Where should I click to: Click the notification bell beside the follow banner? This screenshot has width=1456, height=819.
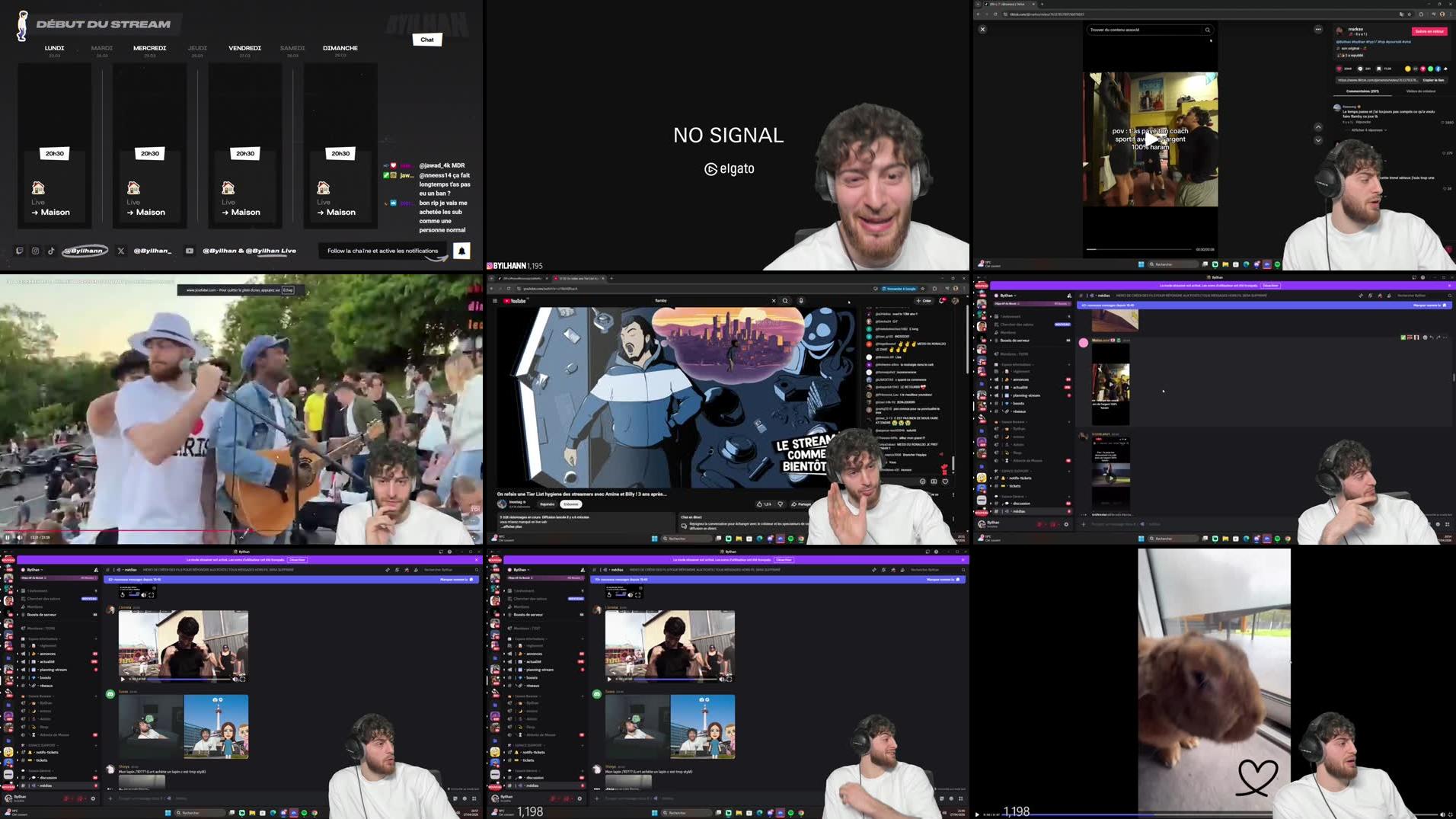462,251
